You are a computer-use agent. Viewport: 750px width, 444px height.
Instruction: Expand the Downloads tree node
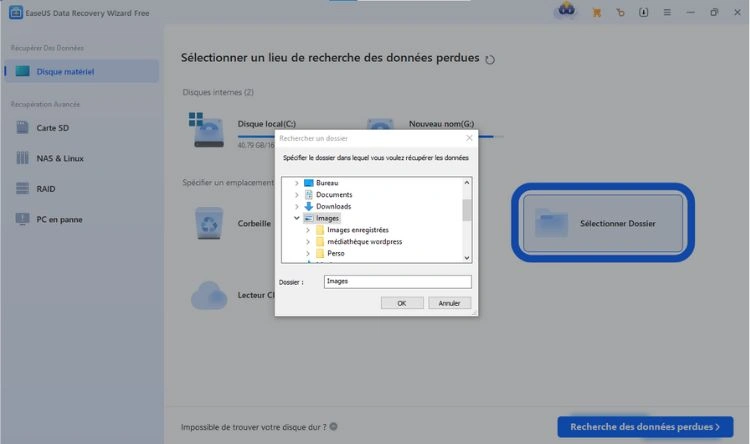tap(297, 206)
